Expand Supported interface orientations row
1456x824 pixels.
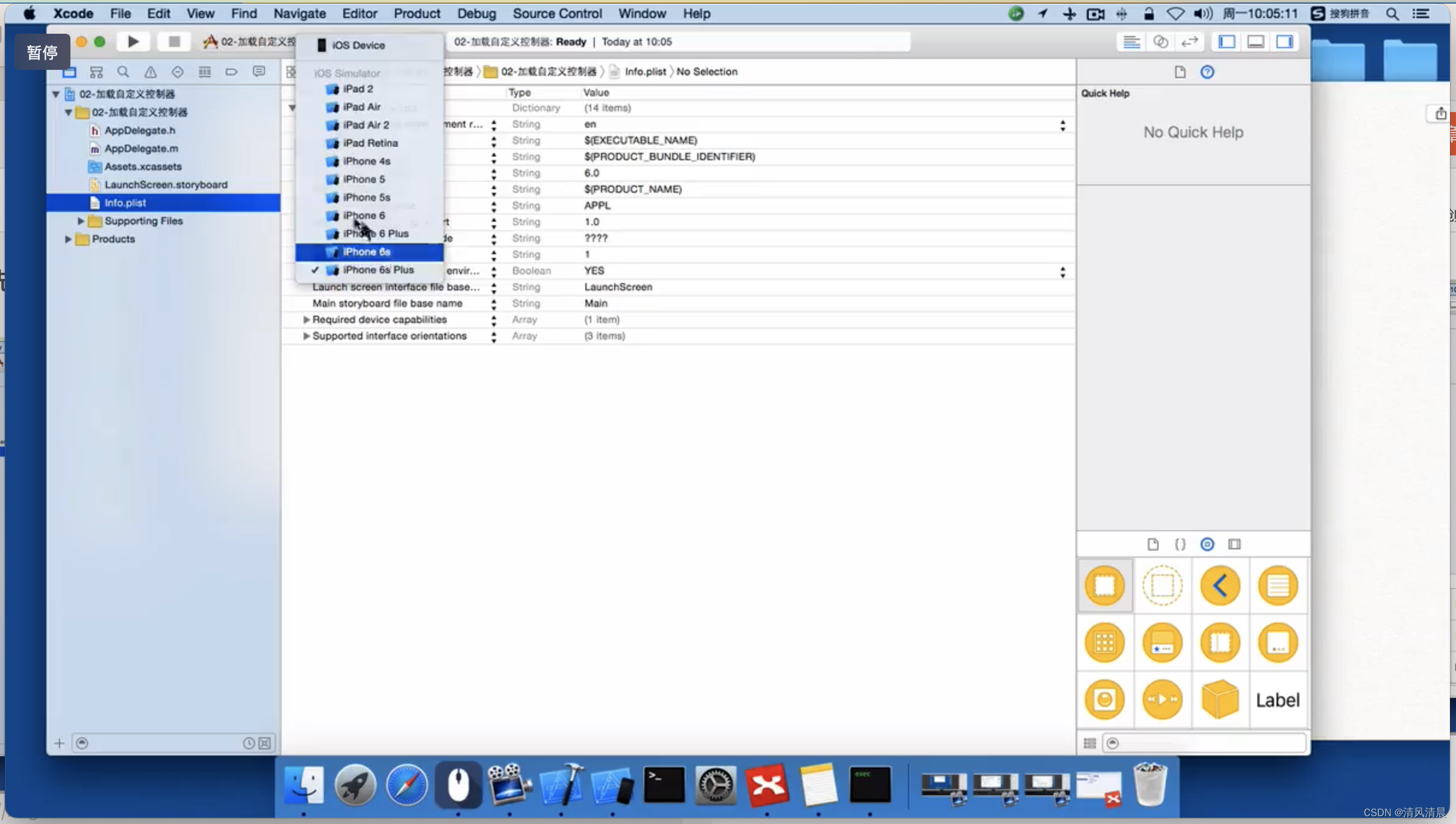[x=306, y=336]
